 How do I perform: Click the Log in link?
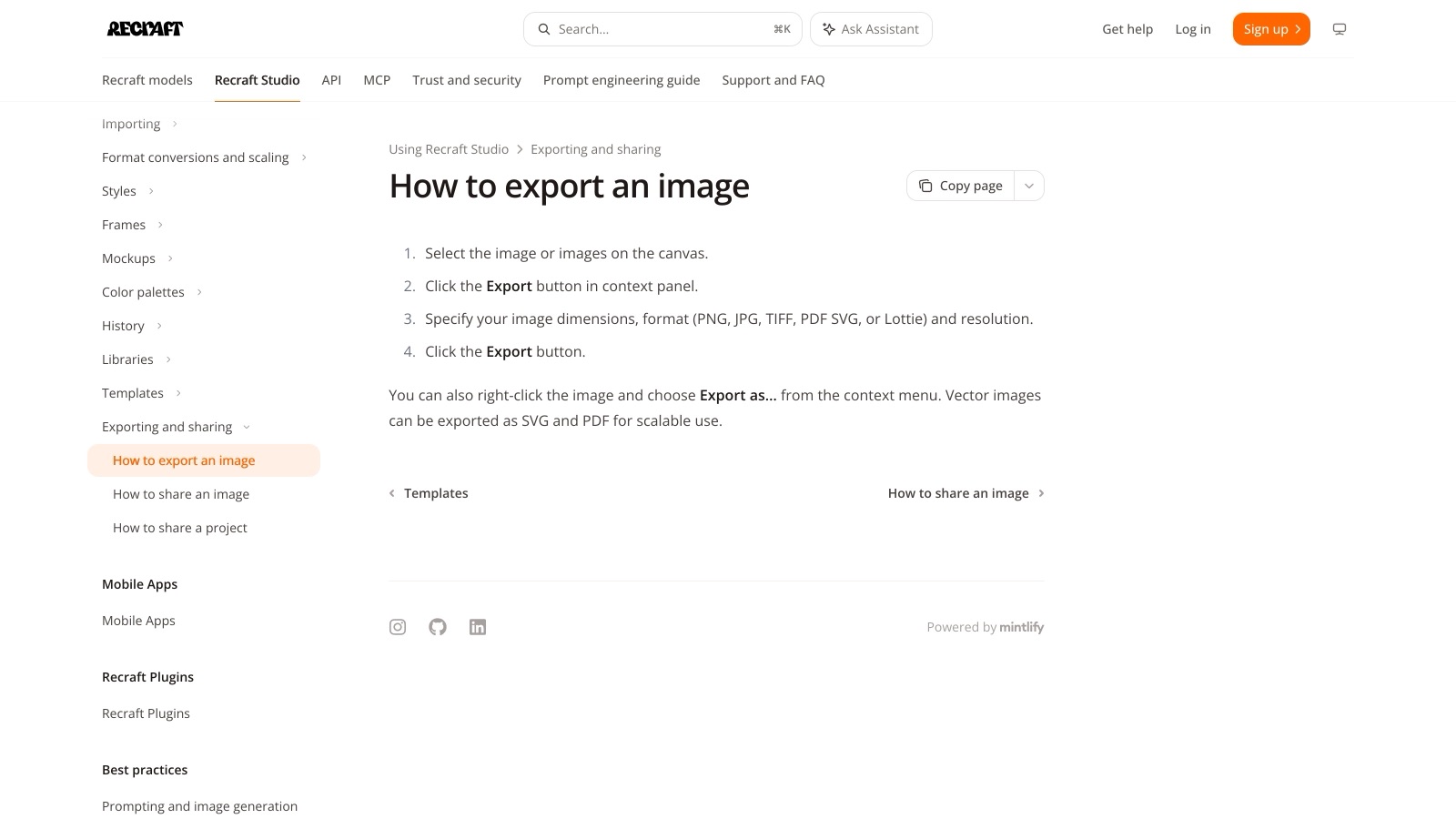pos(1193,29)
